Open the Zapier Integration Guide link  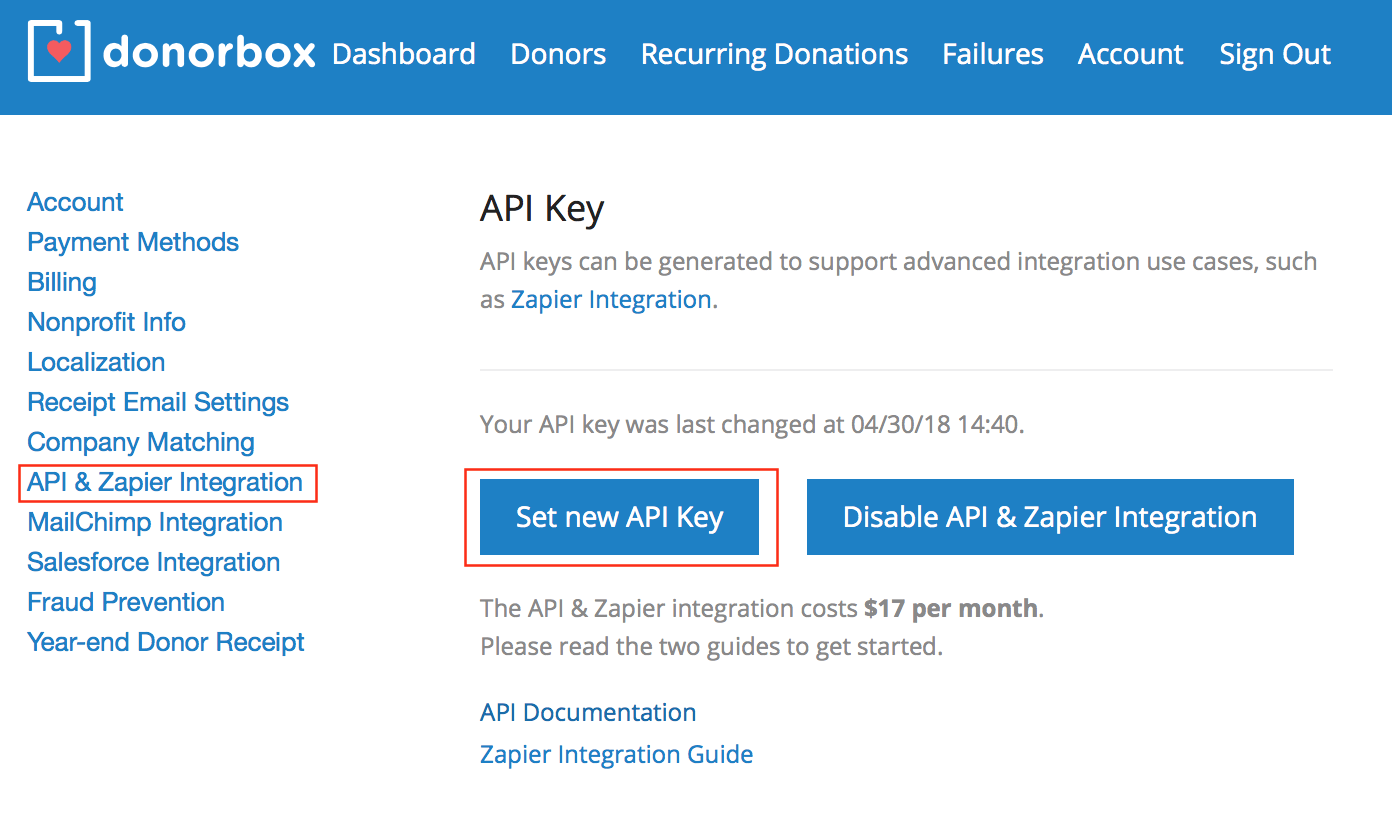coord(616,754)
